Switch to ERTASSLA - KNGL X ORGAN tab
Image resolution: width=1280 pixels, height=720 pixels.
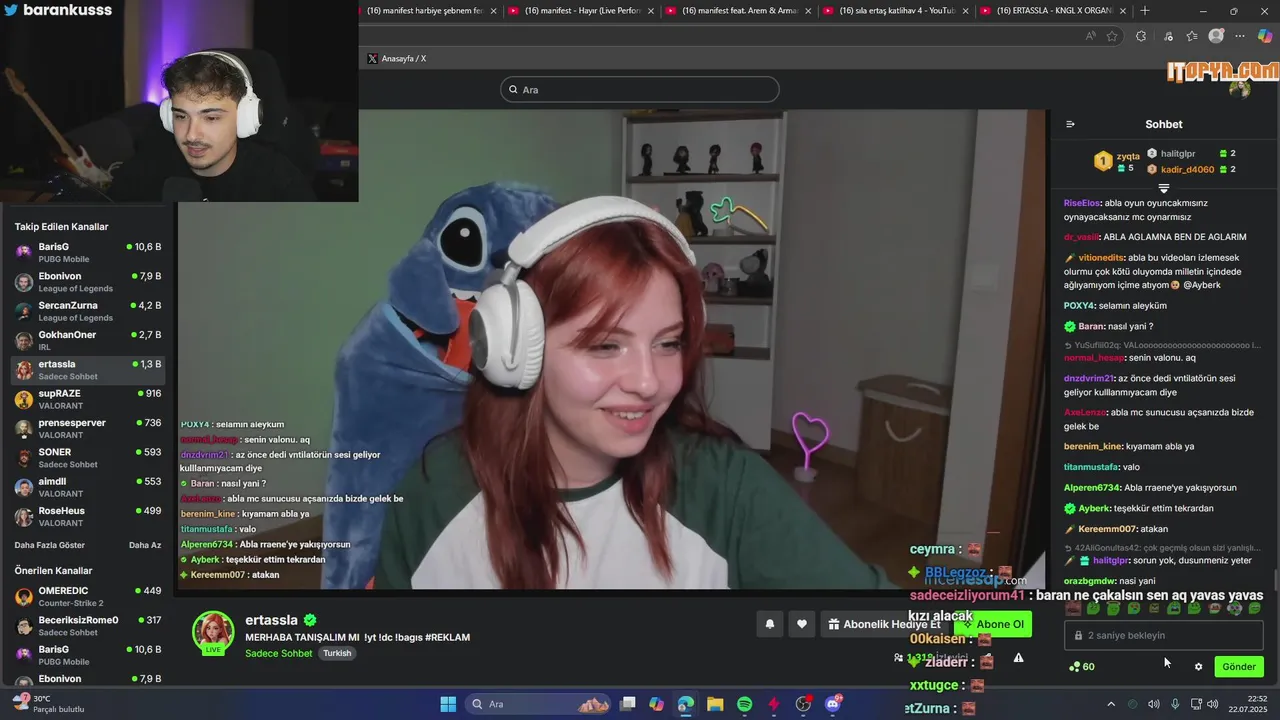point(1054,11)
